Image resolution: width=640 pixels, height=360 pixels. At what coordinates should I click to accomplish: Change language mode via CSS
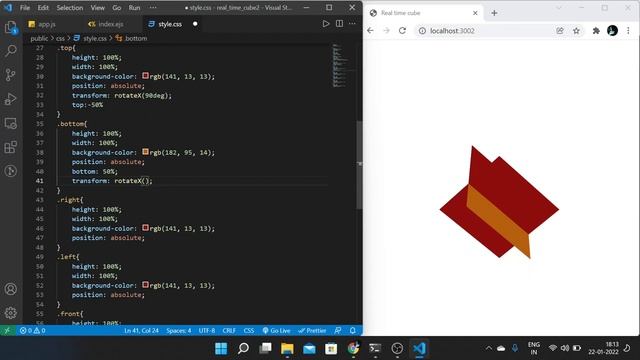(x=249, y=331)
